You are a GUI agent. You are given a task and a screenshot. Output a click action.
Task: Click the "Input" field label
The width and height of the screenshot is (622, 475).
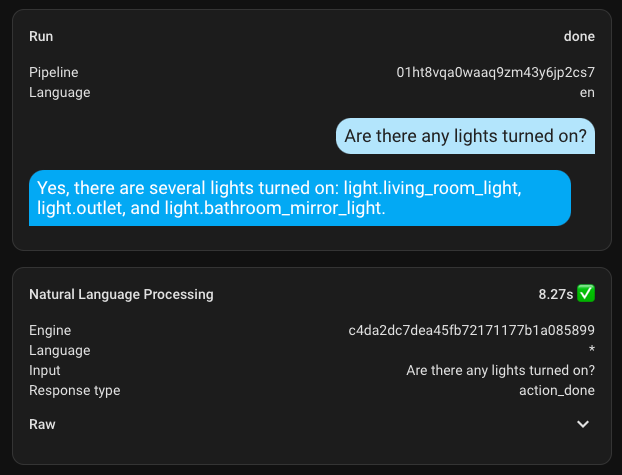coord(45,370)
